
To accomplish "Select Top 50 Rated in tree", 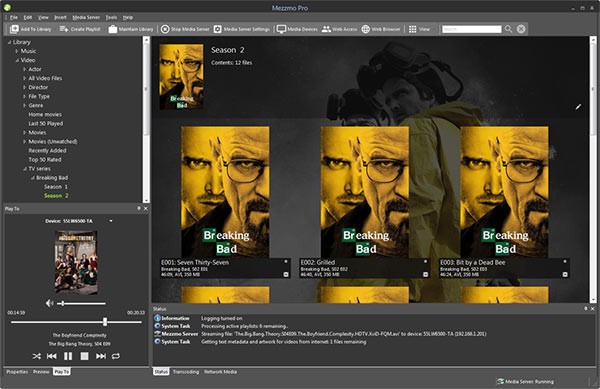I will (45, 160).
